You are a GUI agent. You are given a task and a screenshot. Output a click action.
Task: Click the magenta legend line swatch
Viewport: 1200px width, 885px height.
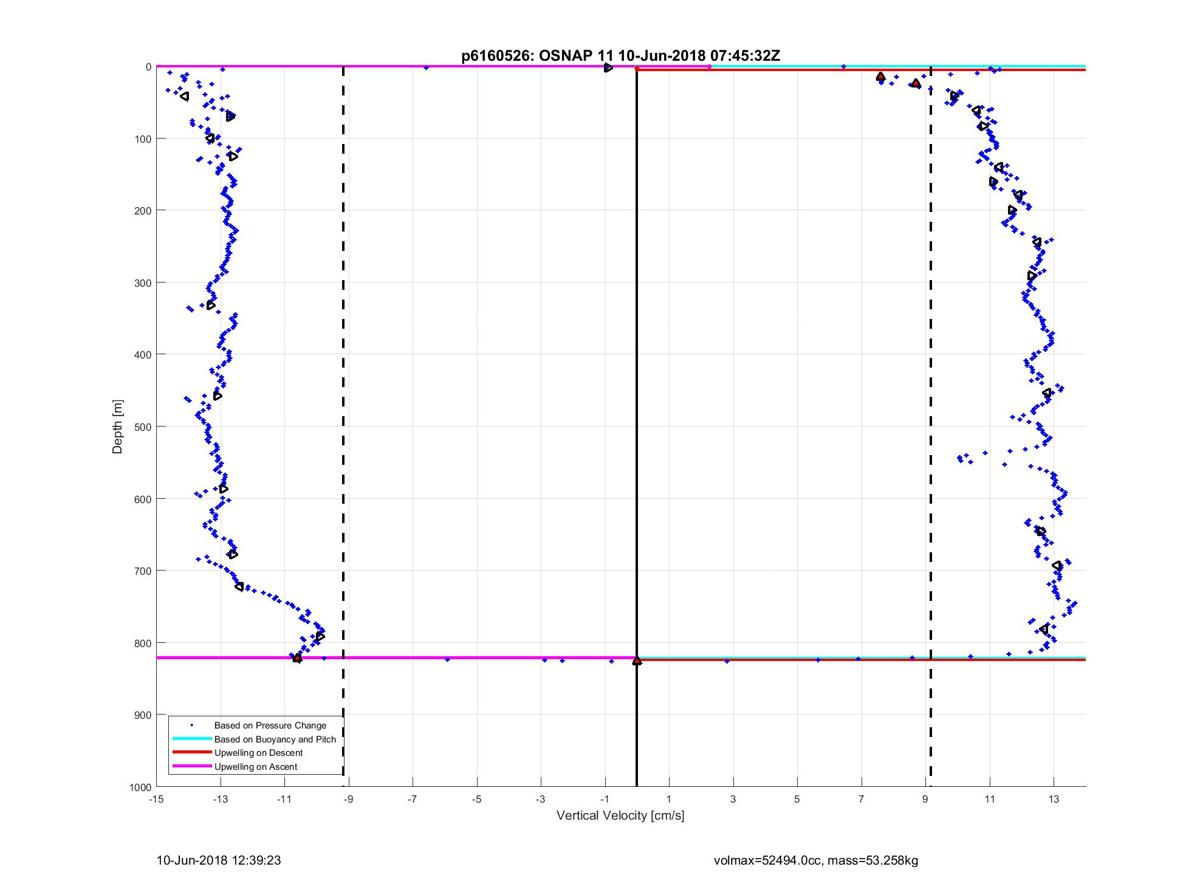(x=191, y=766)
